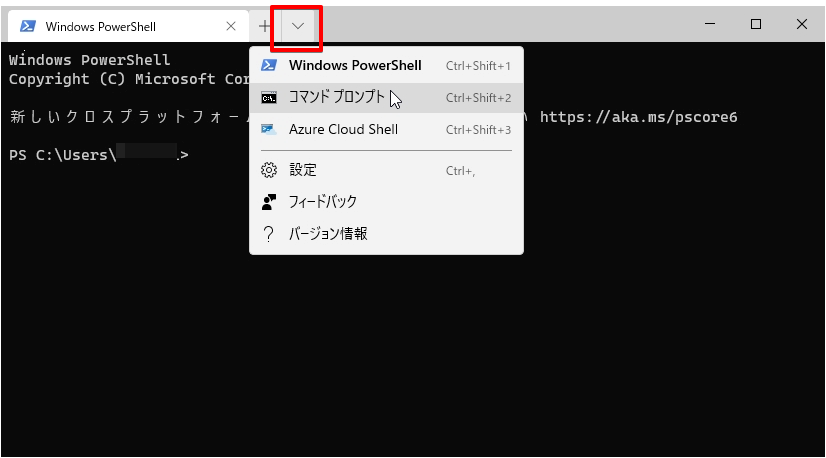Click the PowerShell icon in the menu
The height and width of the screenshot is (458, 826).
[x=269, y=65]
